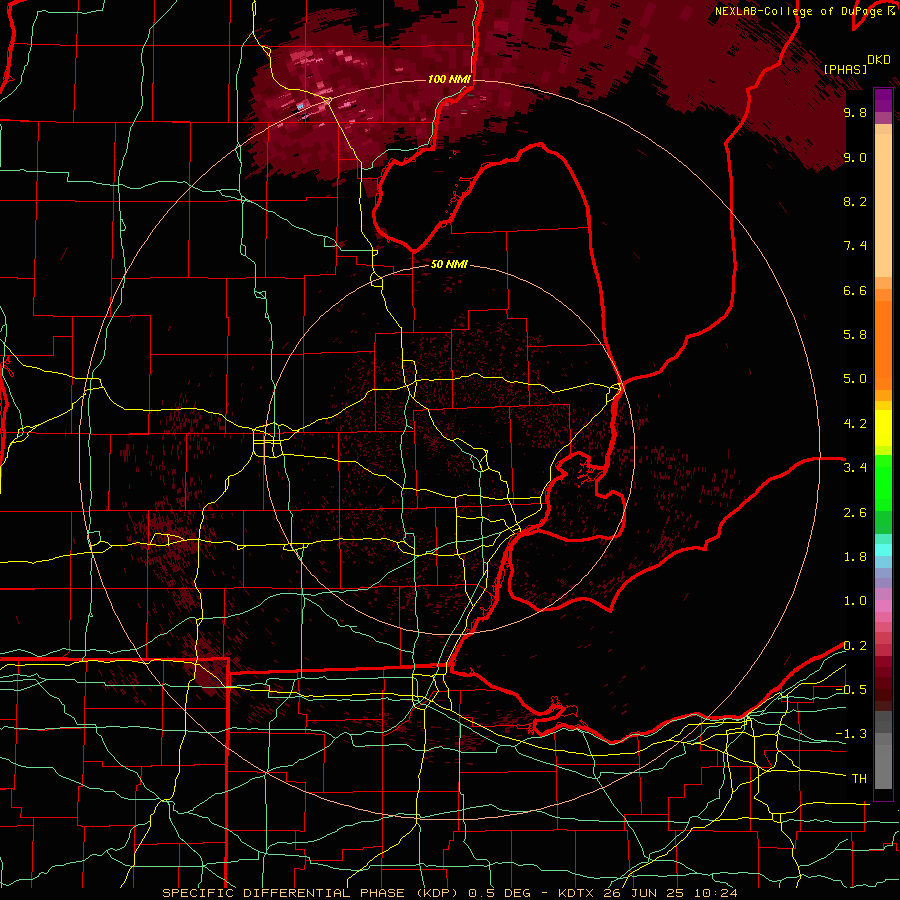
Task: Click the 7.4 color scale value
Action: click(855, 246)
